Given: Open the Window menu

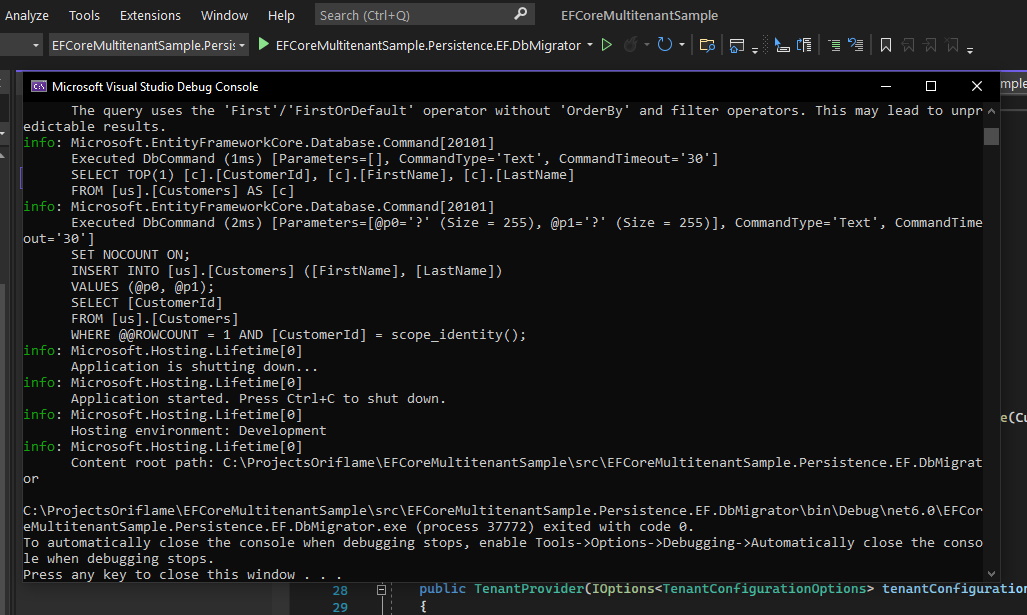Looking at the screenshot, I should [x=224, y=15].
